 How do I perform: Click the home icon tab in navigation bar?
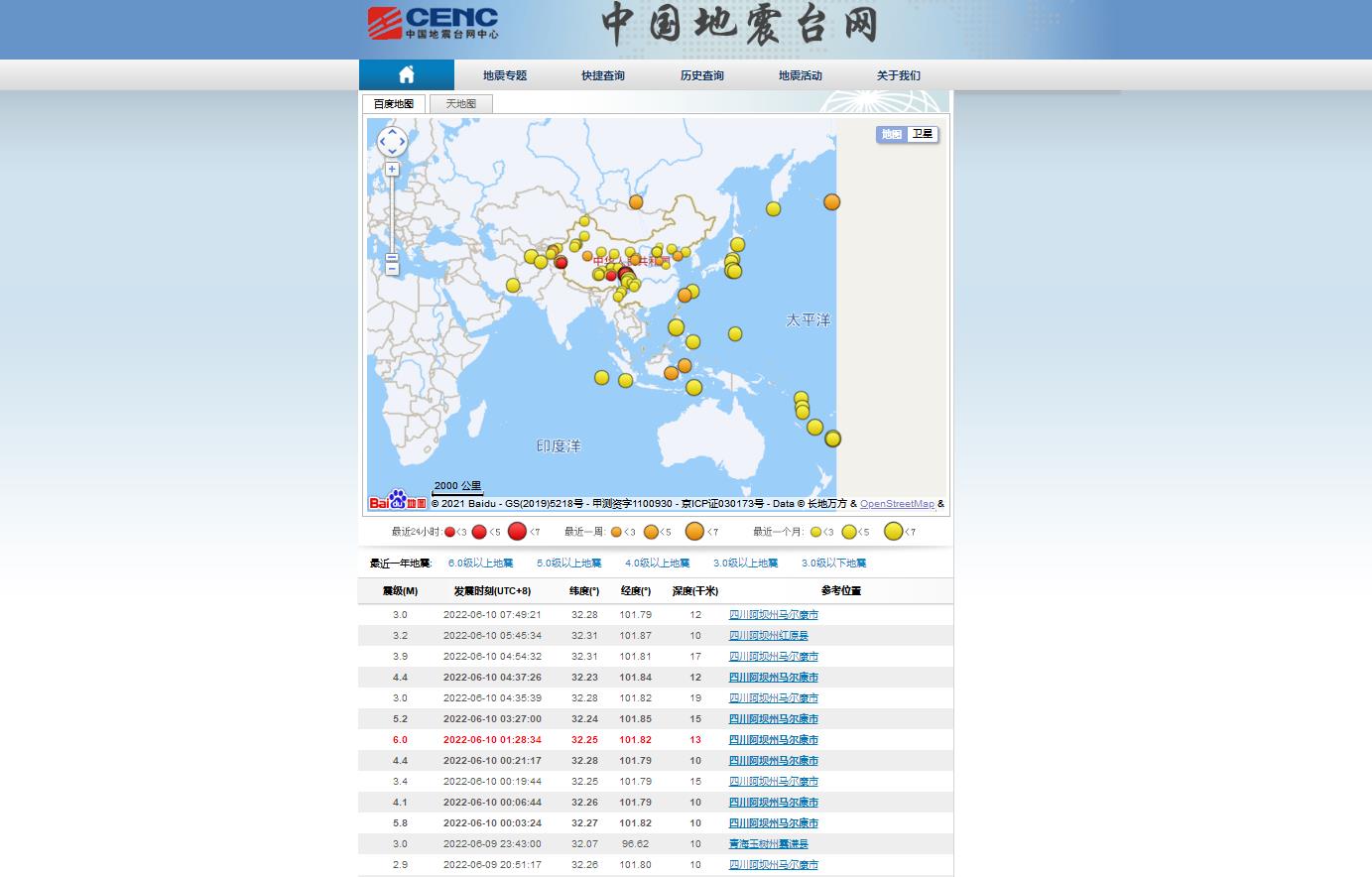406,73
